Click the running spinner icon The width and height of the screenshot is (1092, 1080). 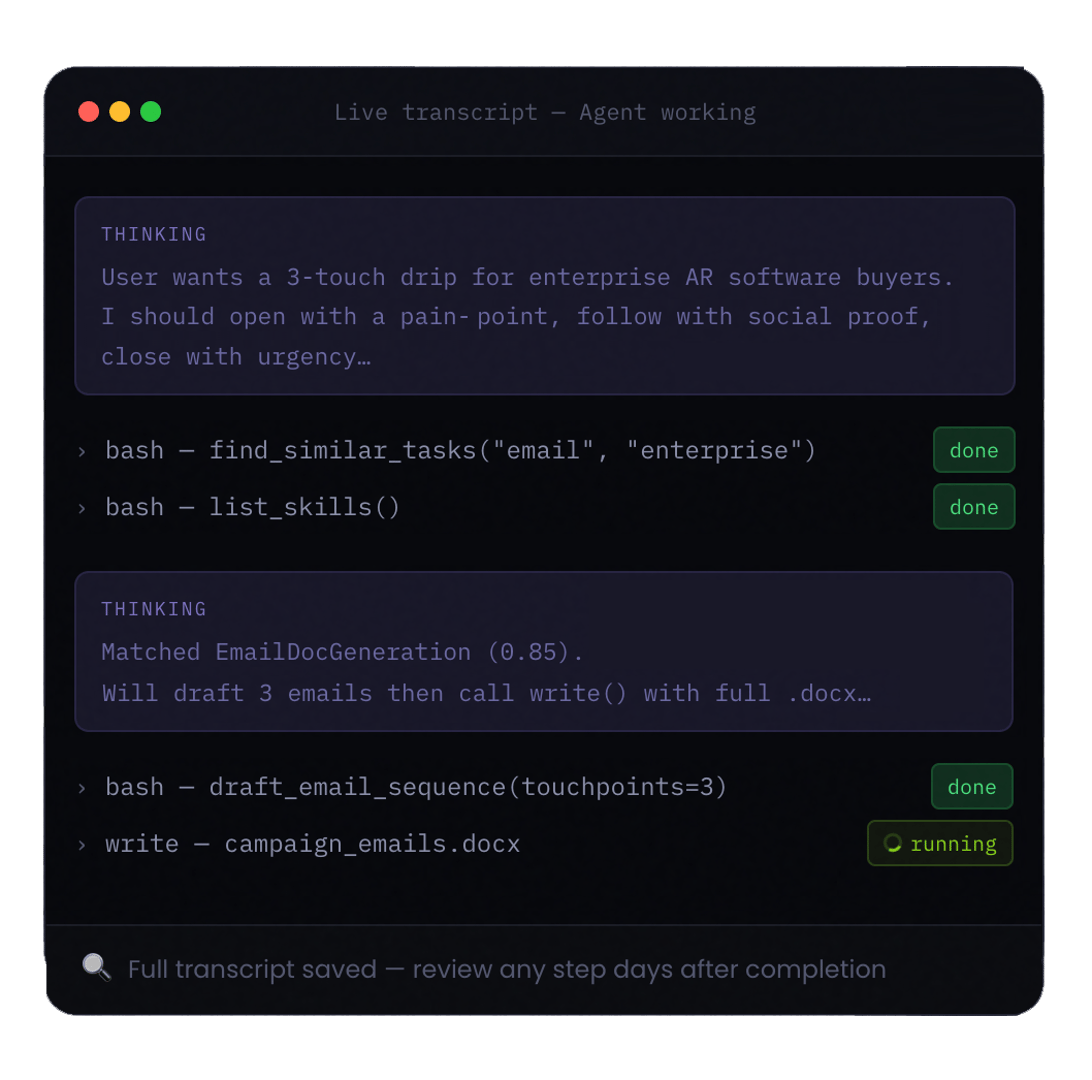(893, 844)
